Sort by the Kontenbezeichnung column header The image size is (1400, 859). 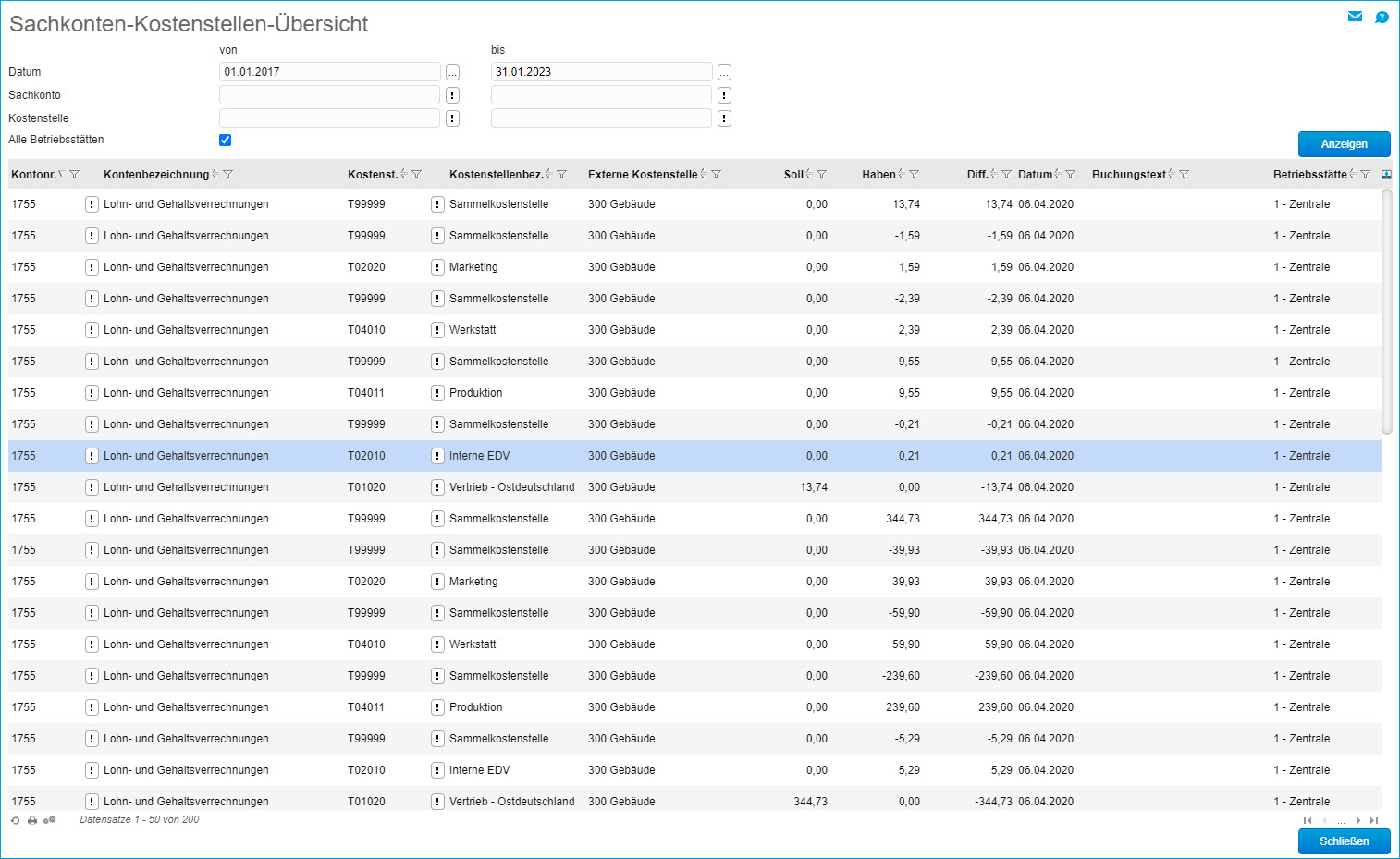pos(156,175)
